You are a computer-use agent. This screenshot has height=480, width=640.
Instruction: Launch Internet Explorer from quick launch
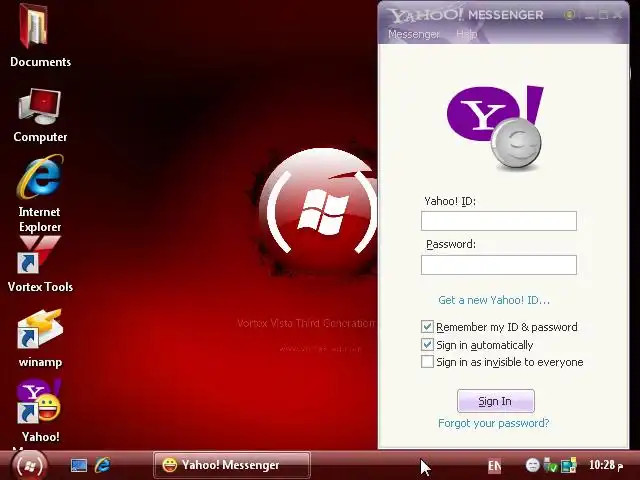click(102, 465)
